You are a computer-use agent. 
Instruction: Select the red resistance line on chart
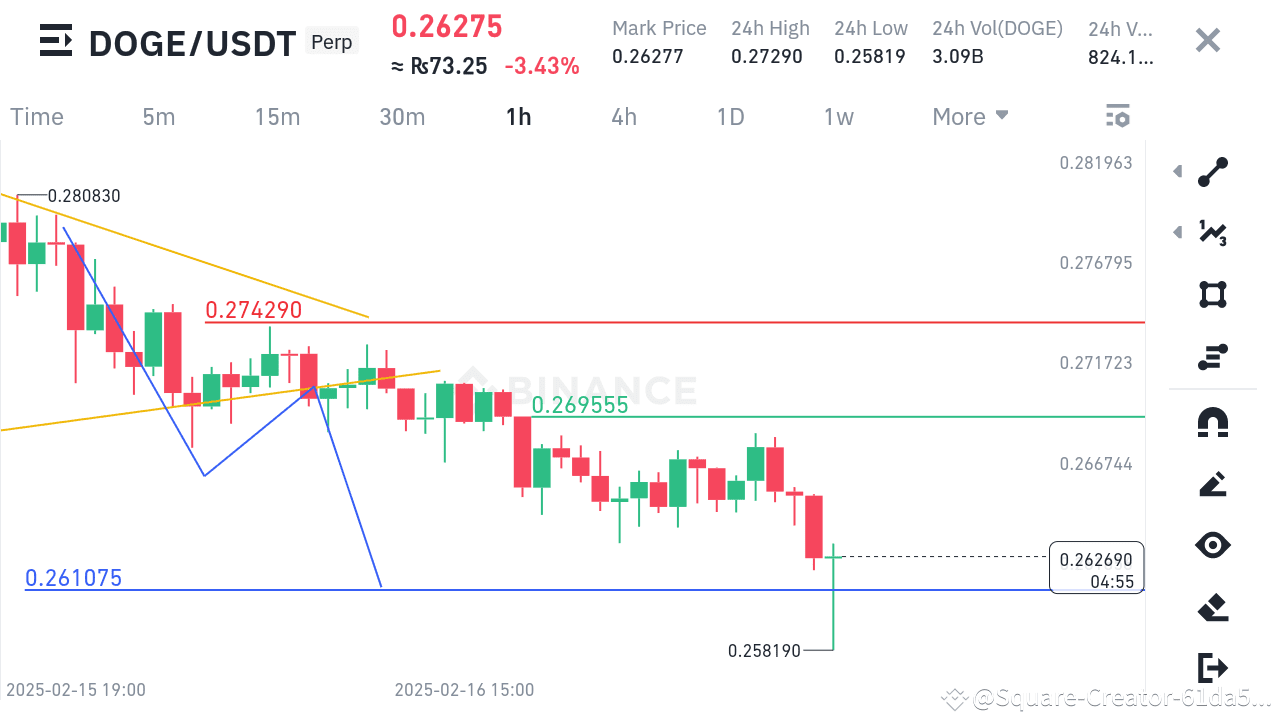[700, 322]
